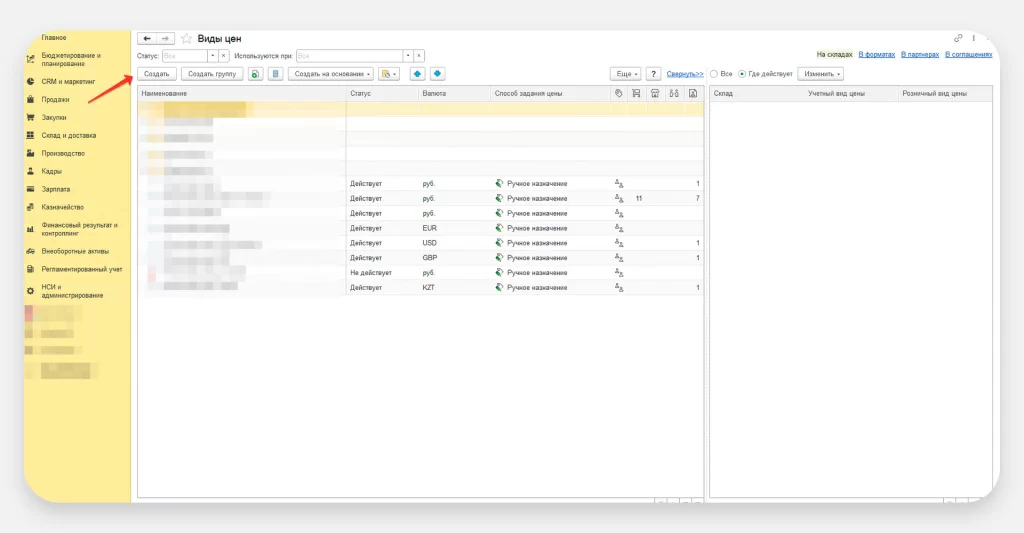Click the blue move-up arrow icon
Screen dimensions: 1024x533
417,74
